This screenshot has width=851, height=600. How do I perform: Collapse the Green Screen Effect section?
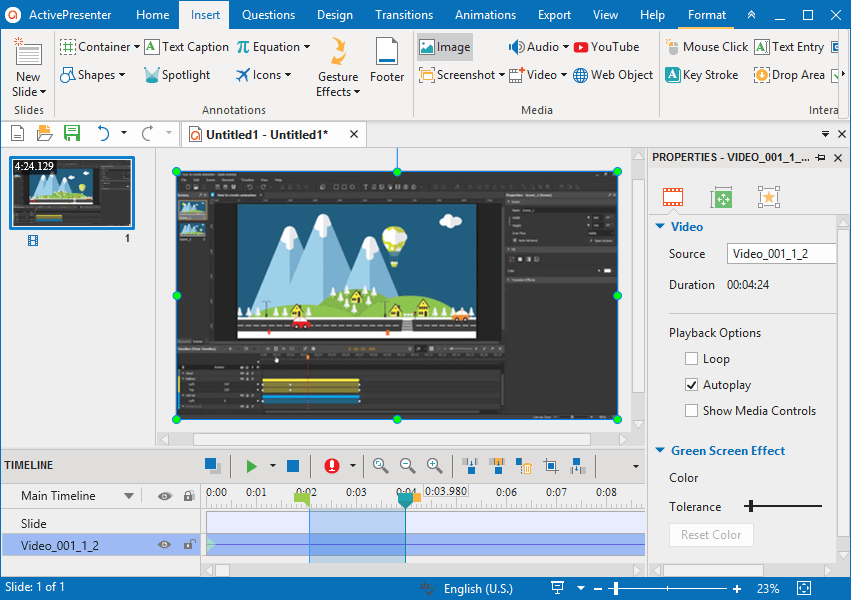(x=659, y=450)
